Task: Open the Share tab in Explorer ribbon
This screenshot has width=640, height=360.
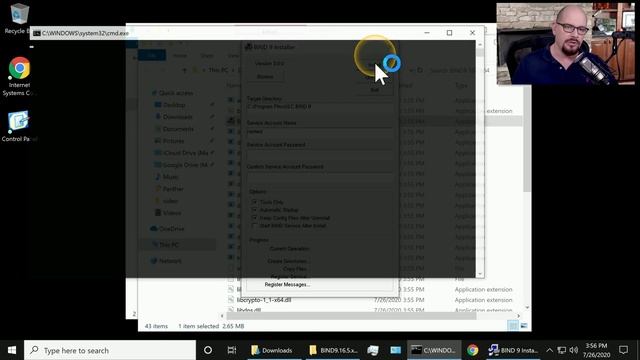Action: 207,55
